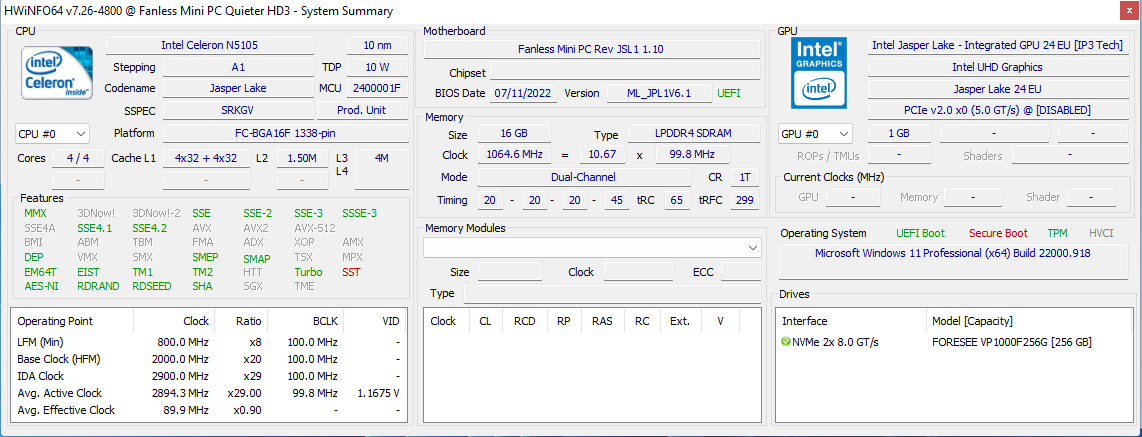Viewport: 1142px width, 437px height.
Task: Click the NVMe 2x 8.0 GT/s interface entry
Action: tap(835, 342)
